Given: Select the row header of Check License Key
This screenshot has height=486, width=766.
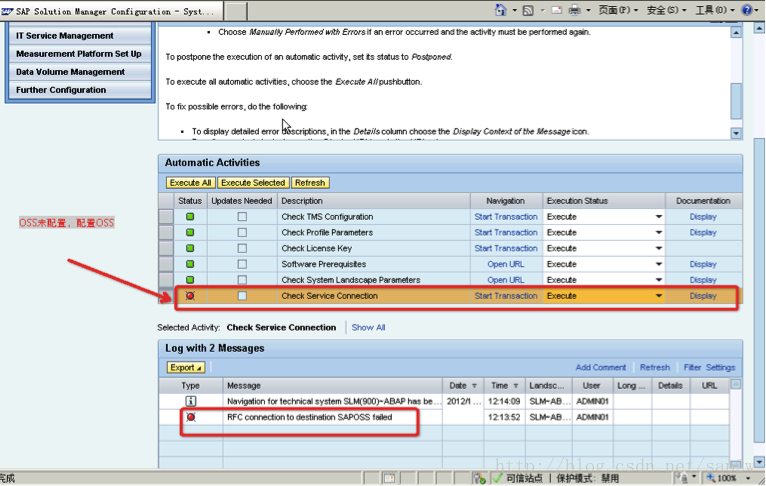Looking at the screenshot, I should (x=166, y=248).
